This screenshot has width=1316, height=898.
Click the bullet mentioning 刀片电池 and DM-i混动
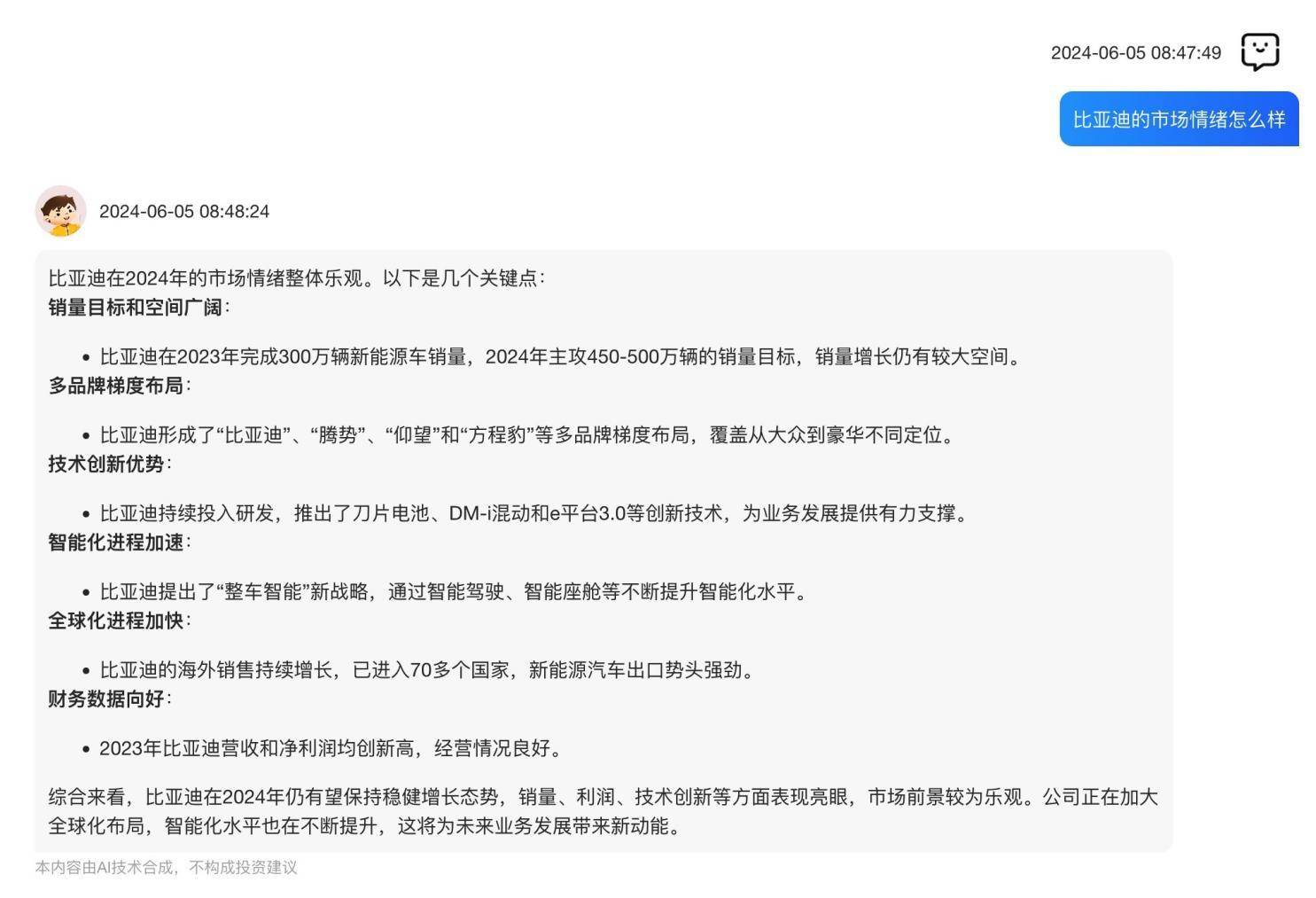tap(534, 513)
